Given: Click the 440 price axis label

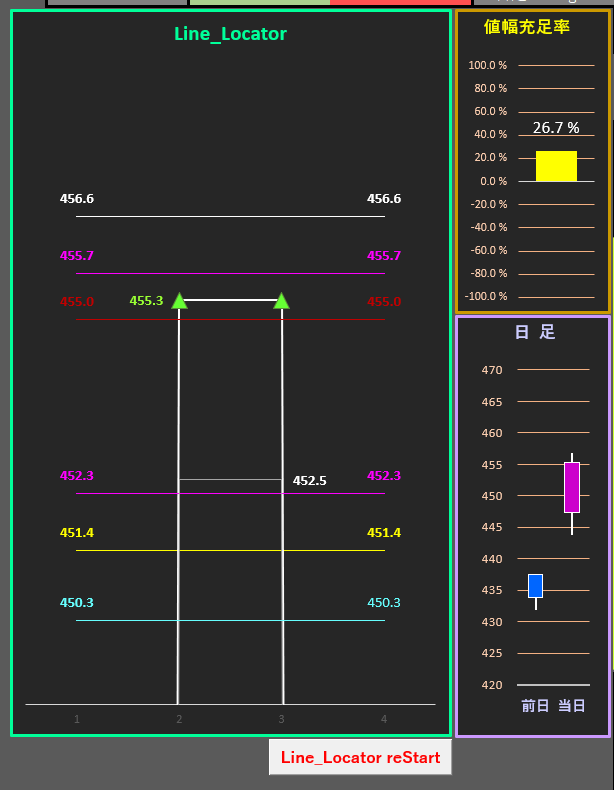Looking at the screenshot, I should pyautogui.click(x=492, y=559).
